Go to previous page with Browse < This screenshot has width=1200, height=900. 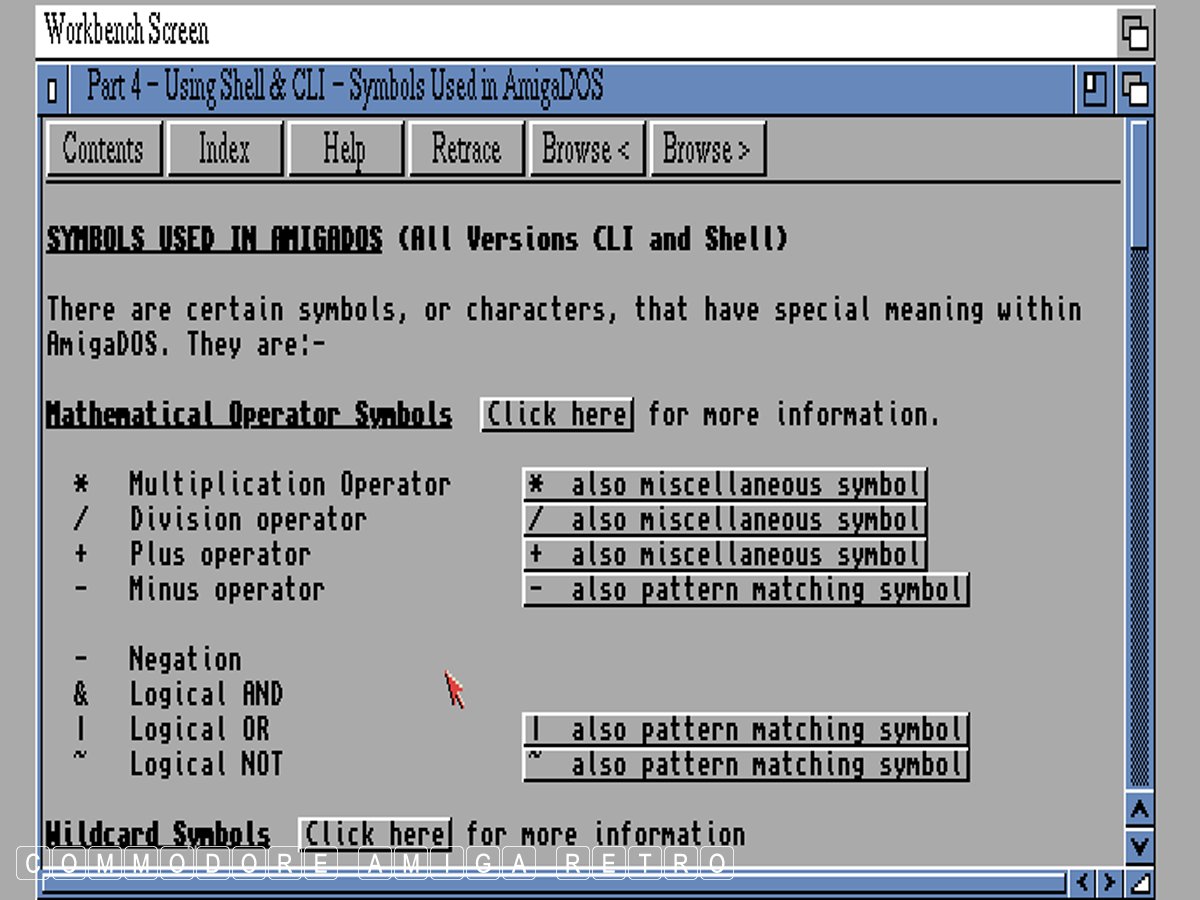(586, 150)
